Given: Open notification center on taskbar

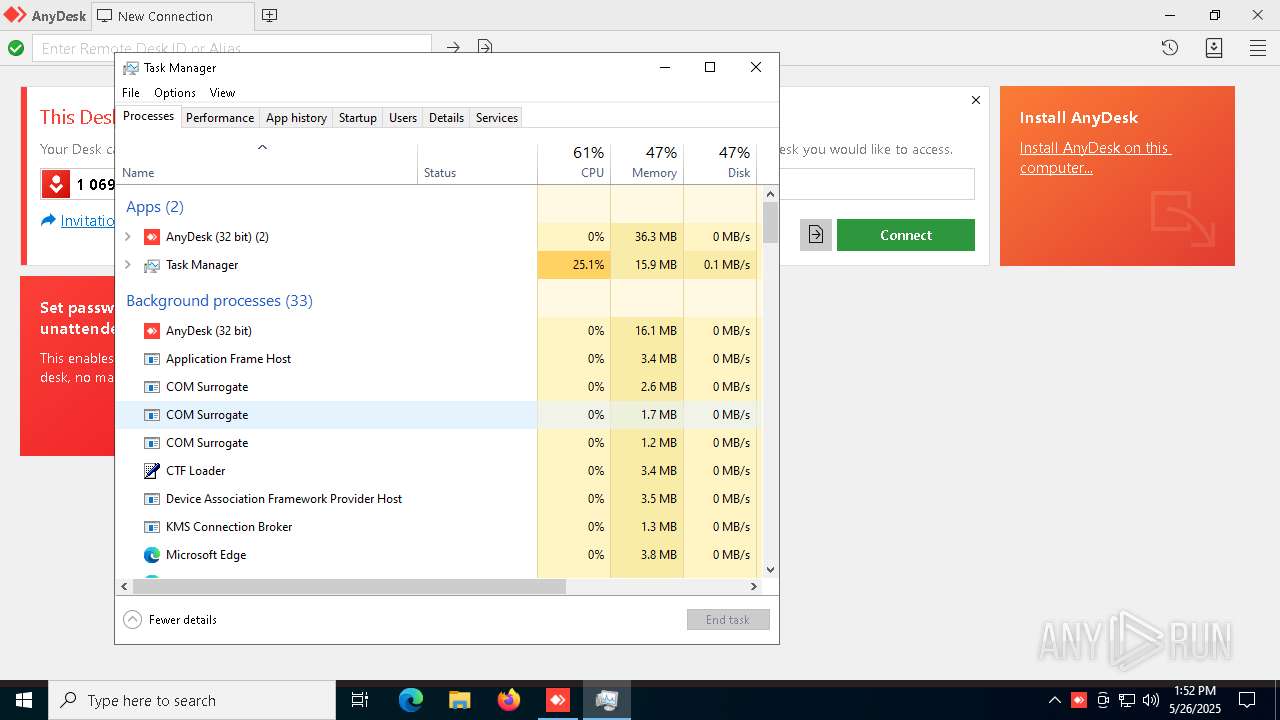Looking at the screenshot, I should click(x=1247, y=700).
